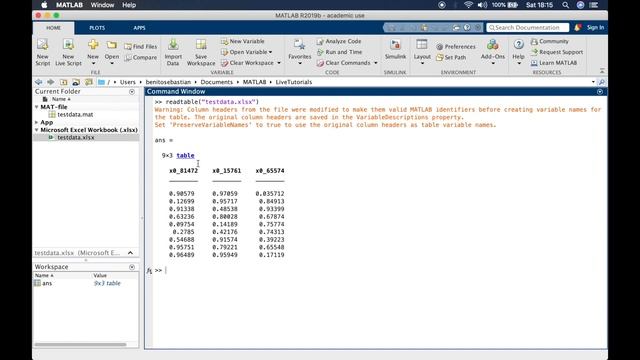
Task: Click the volume icon in menu bar
Action: [482, 5]
